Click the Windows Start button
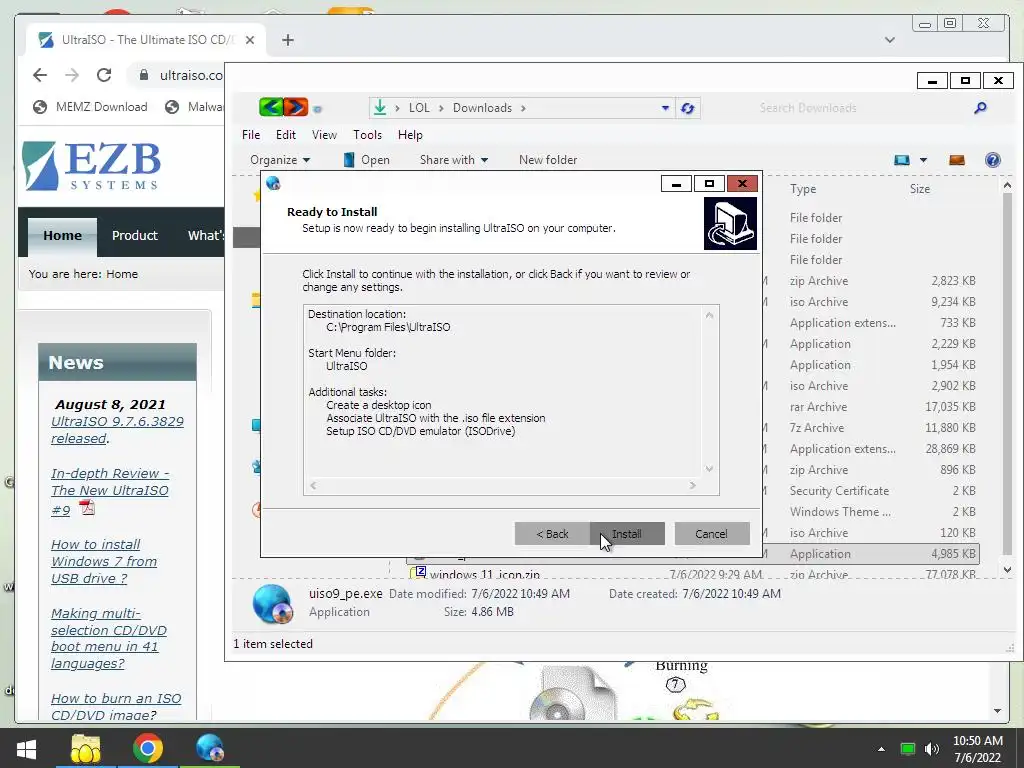Screen dimensions: 1024x768 tap(26, 749)
